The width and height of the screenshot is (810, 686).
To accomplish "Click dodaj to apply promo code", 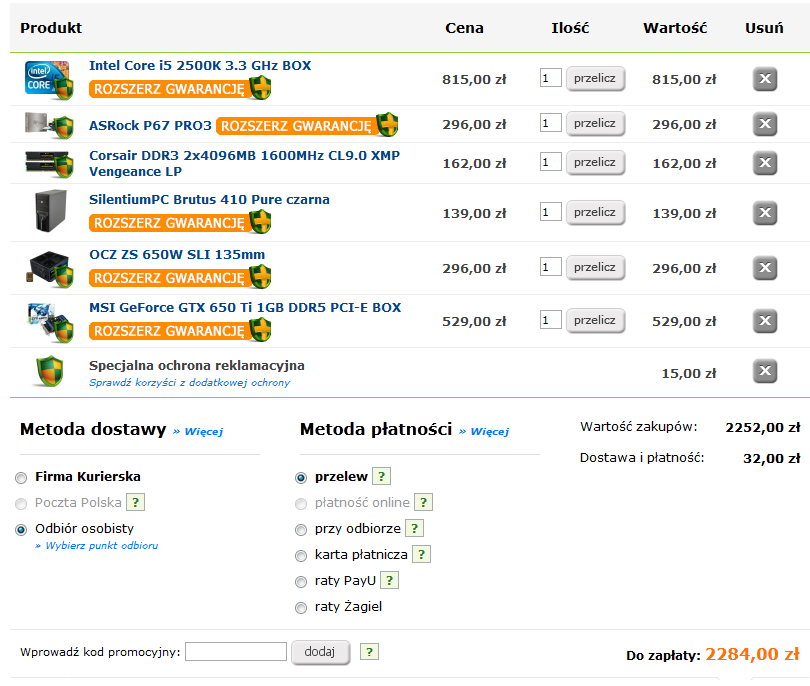I will (x=320, y=652).
